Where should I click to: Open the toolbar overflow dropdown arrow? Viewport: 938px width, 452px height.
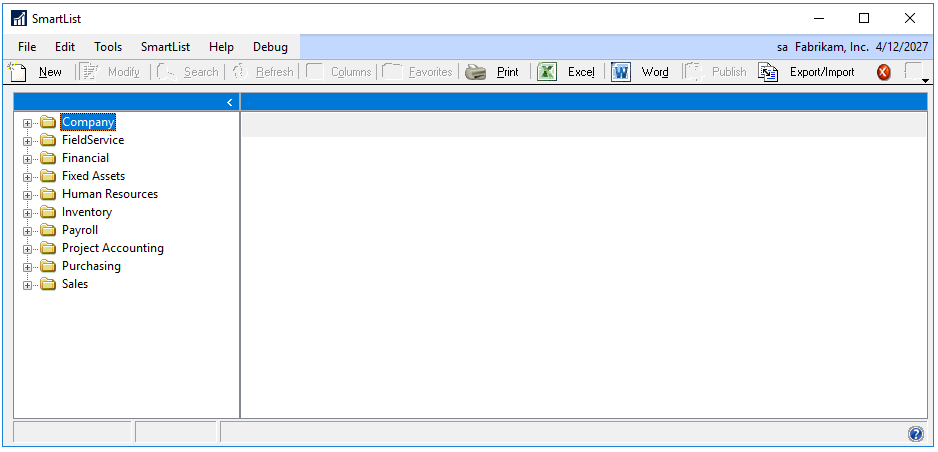[x=925, y=81]
